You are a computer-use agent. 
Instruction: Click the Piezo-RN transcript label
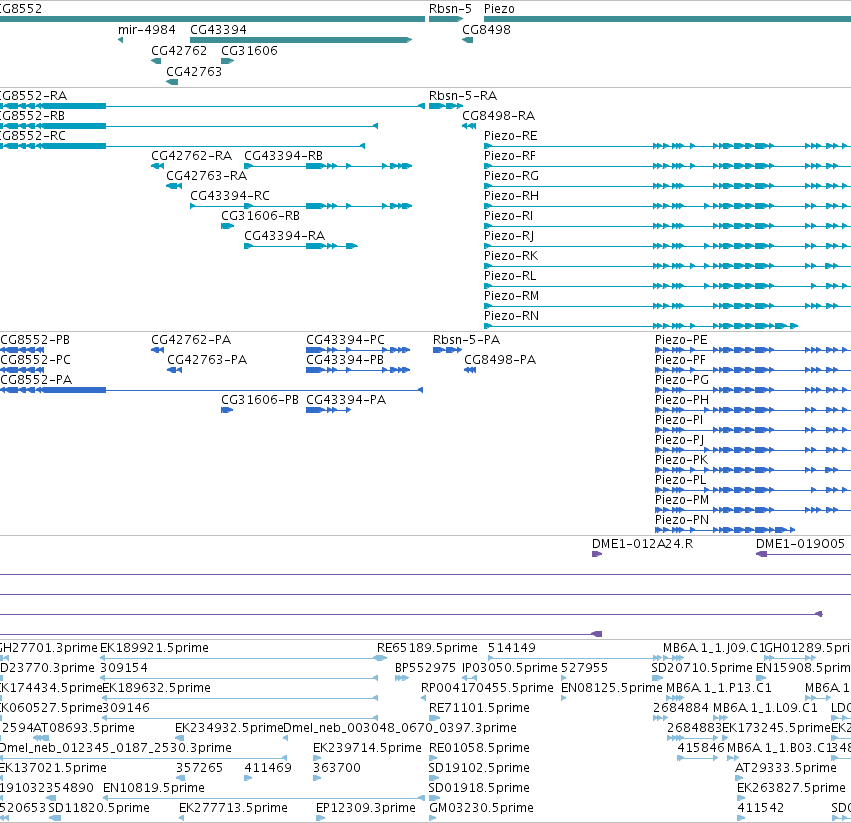point(511,315)
